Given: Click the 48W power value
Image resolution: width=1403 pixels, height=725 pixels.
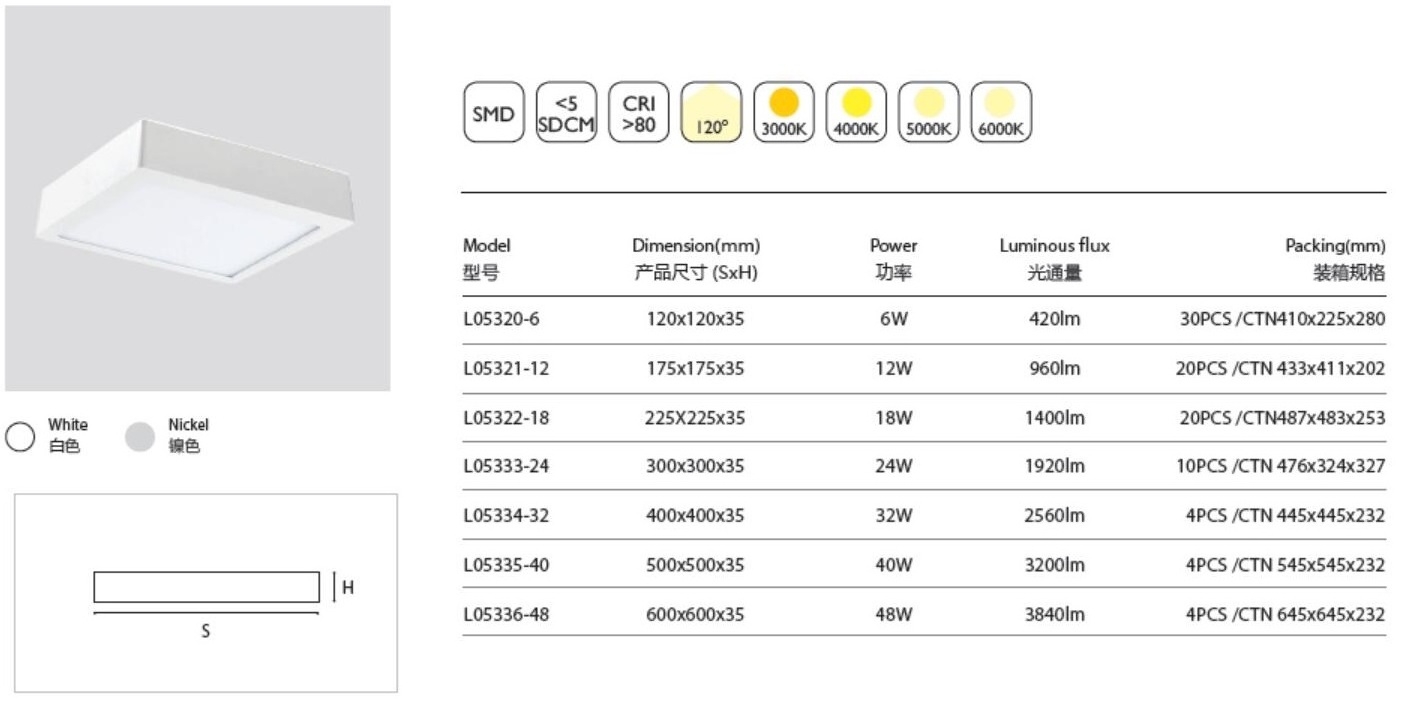Looking at the screenshot, I should click(x=894, y=614).
